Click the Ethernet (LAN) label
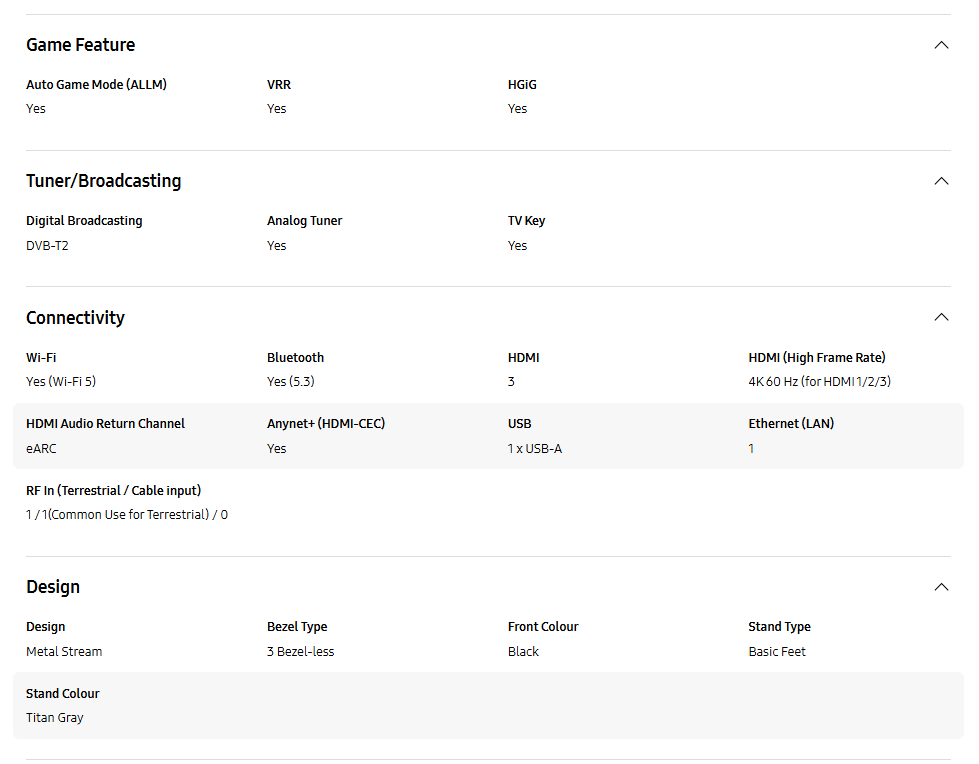 791,424
